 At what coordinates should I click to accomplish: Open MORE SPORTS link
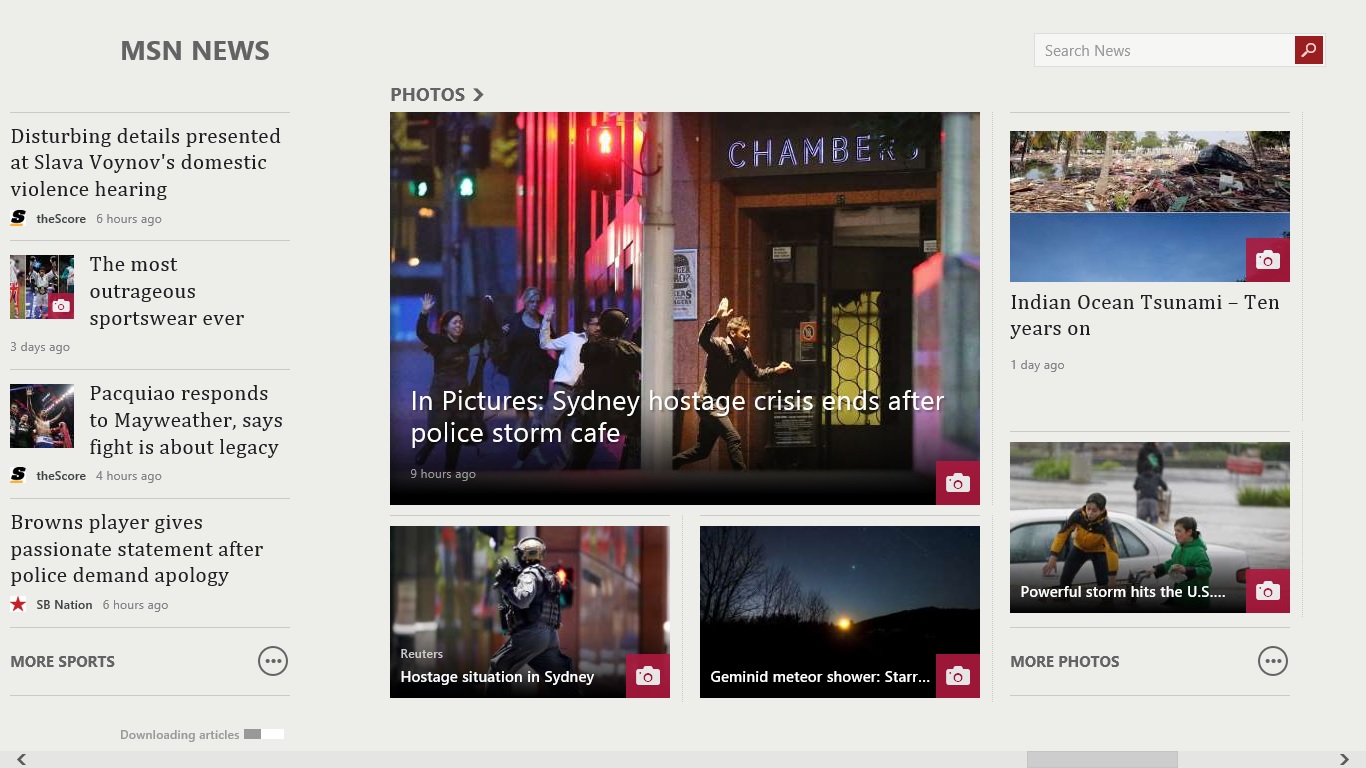coord(63,661)
